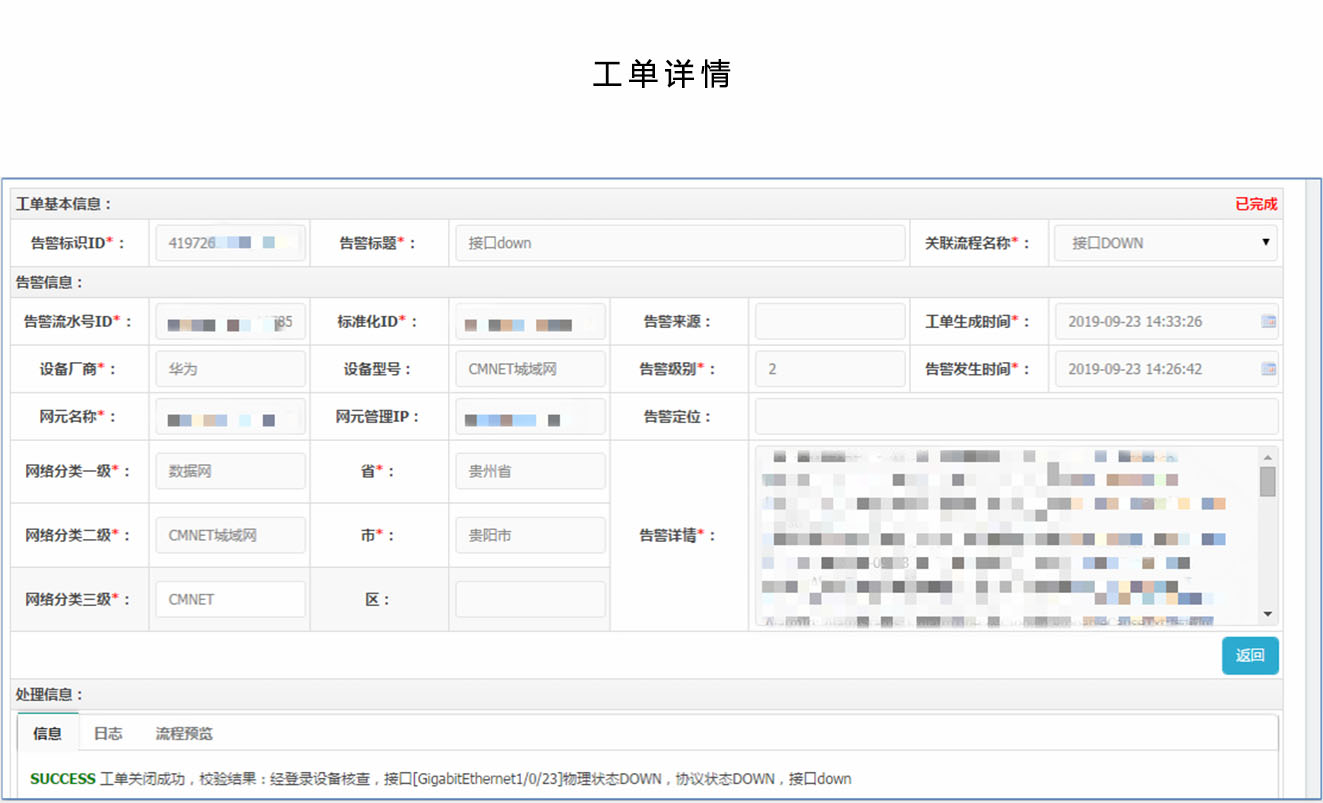Click the 告警定位 text field

pyautogui.click(x=1016, y=416)
